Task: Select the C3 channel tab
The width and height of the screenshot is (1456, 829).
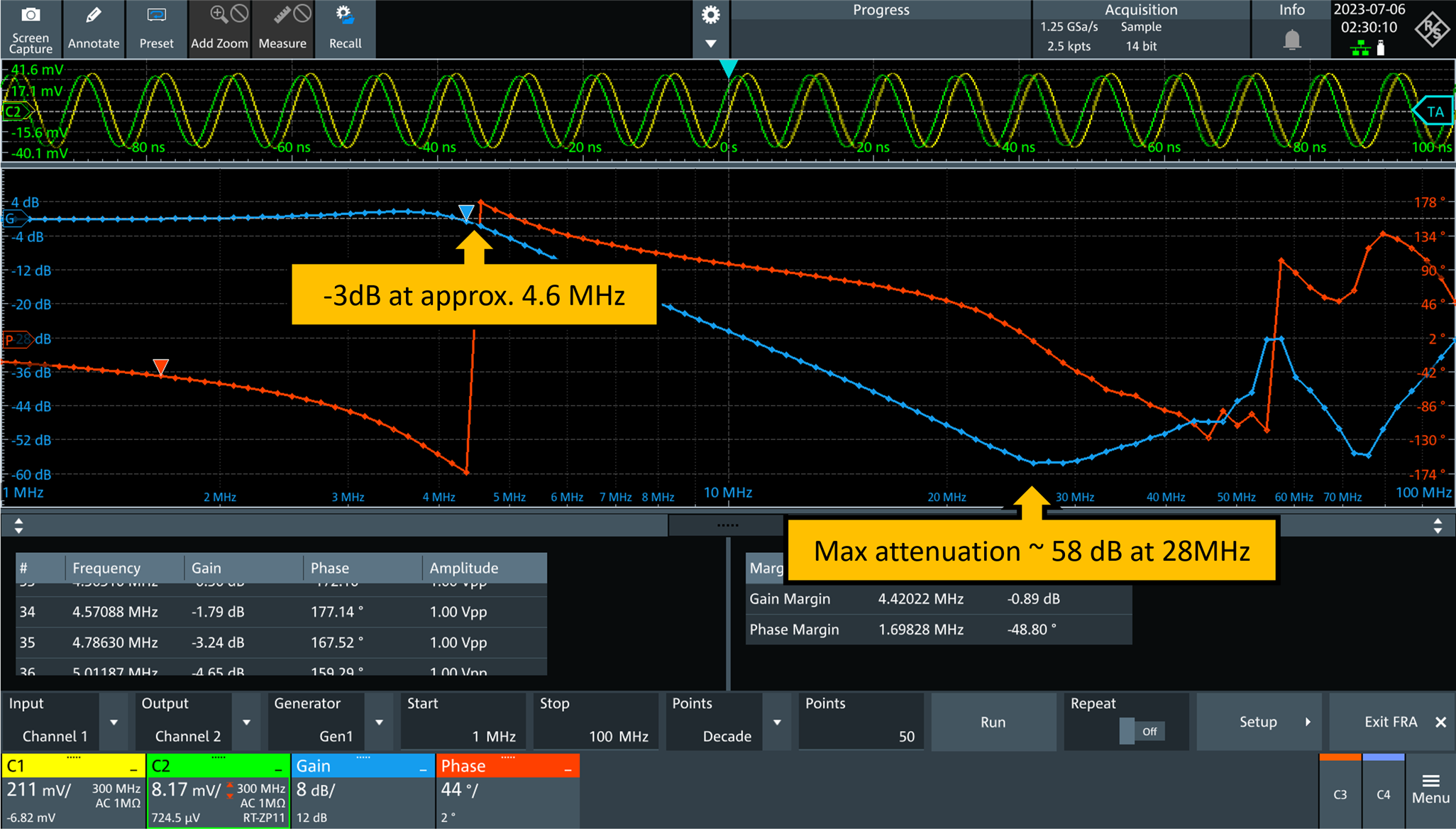Action: point(1340,794)
